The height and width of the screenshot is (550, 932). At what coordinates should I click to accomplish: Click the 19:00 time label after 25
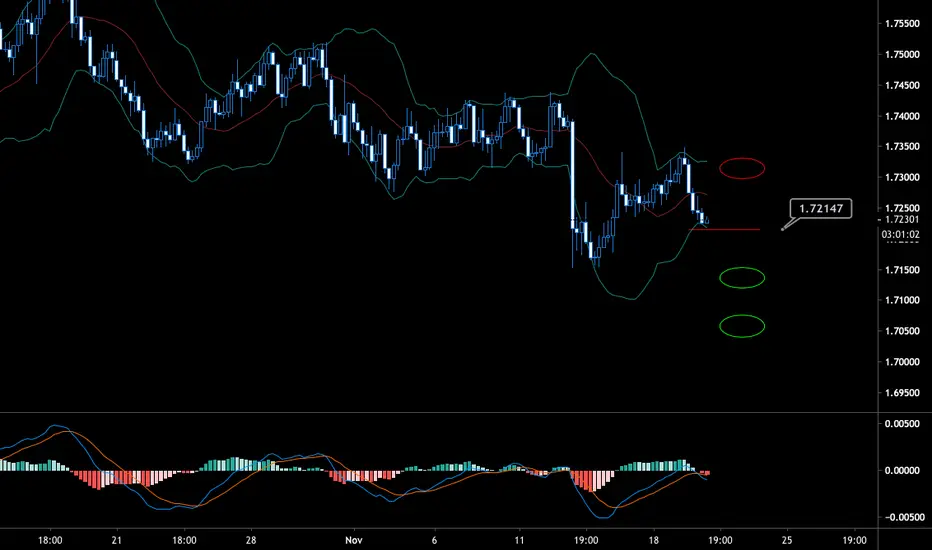click(x=855, y=540)
